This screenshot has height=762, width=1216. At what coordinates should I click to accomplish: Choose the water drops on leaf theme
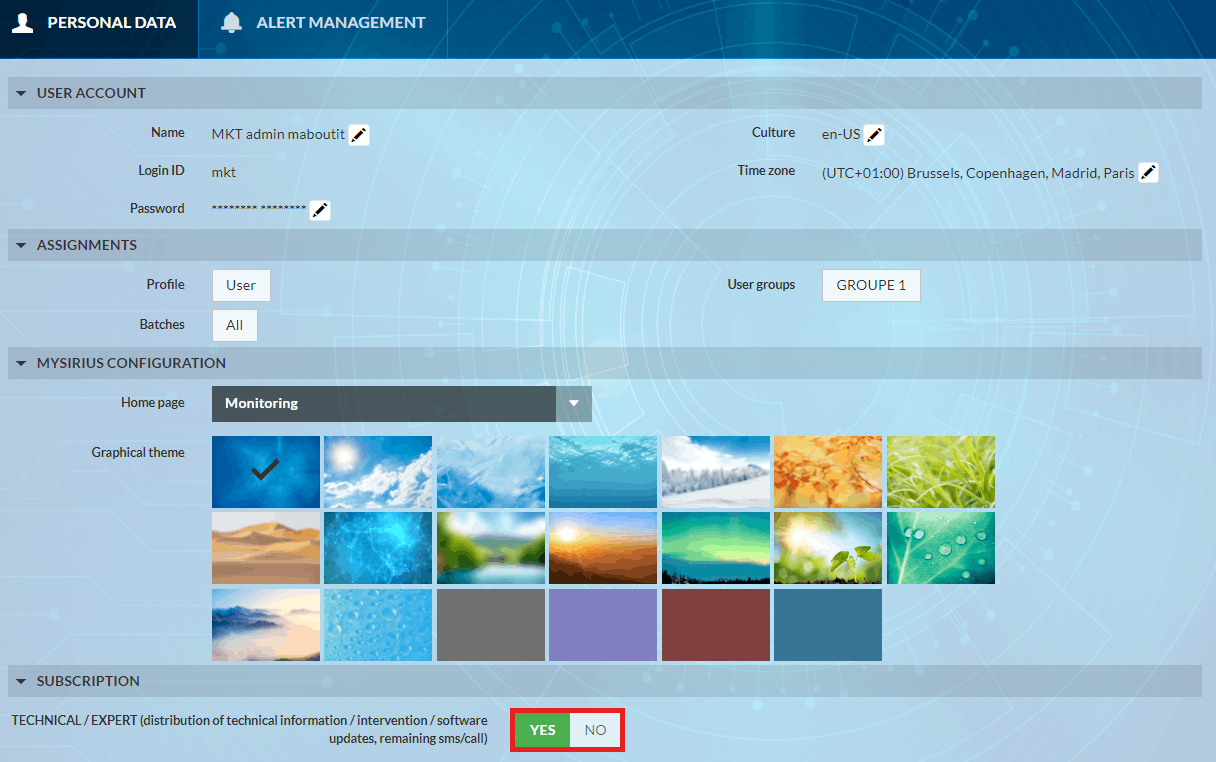point(941,548)
